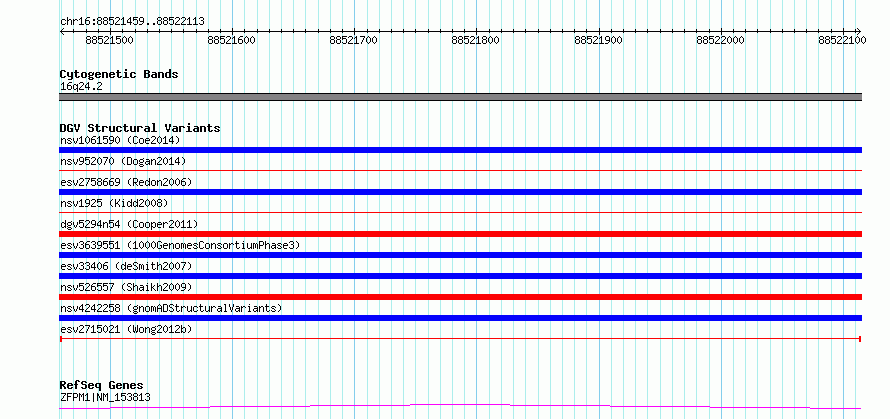Click the blue bar for esv33406
Viewport: 890px width, 419px height.
[460, 276]
